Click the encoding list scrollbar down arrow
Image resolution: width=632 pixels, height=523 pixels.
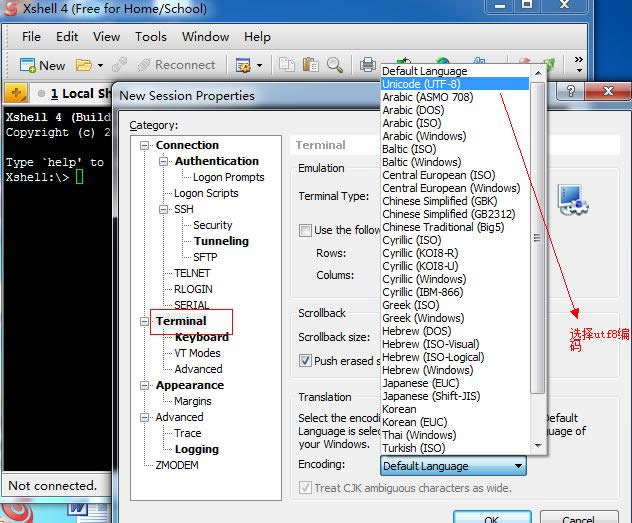click(x=538, y=447)
